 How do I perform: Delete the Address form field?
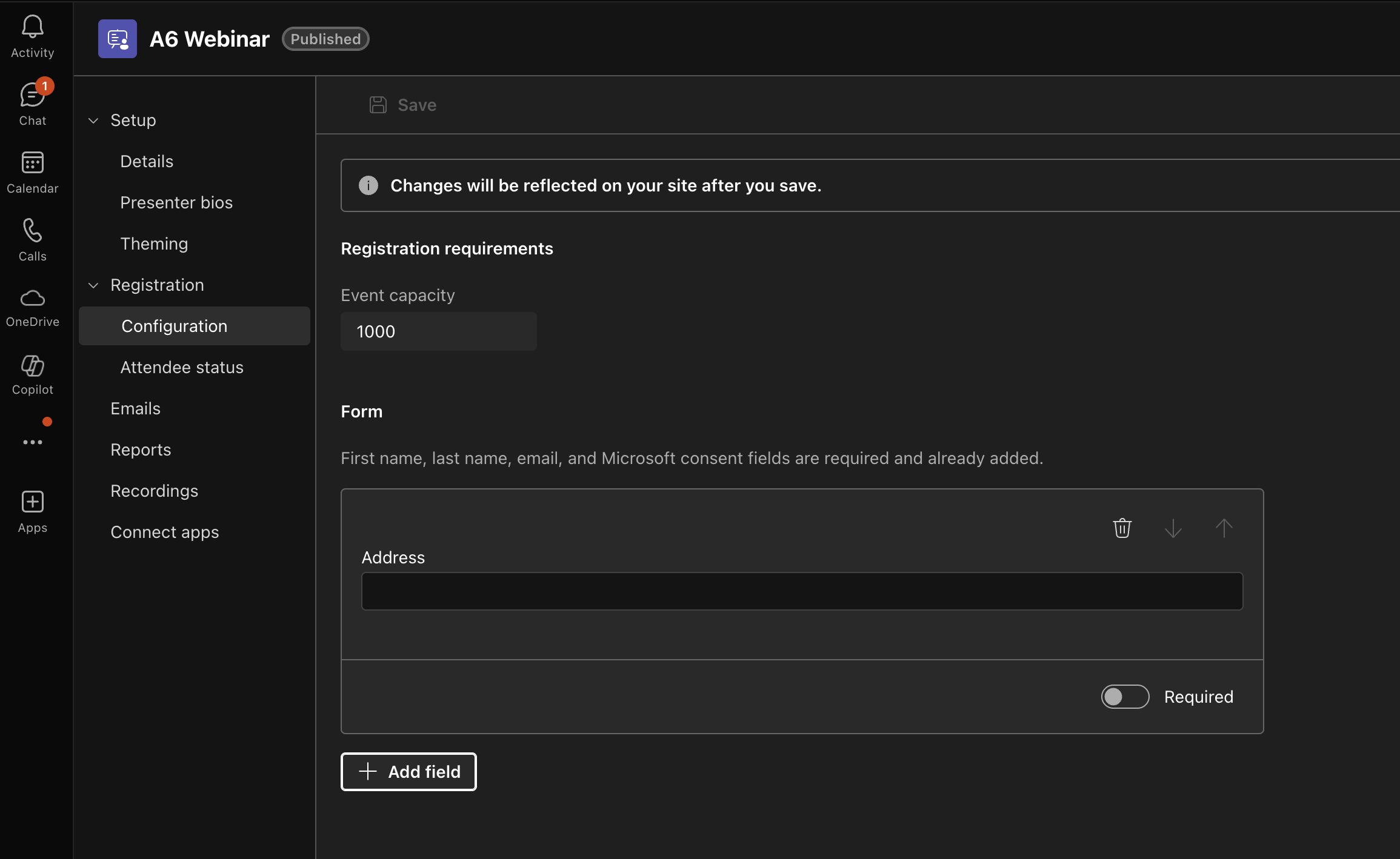click(1122, 528)
